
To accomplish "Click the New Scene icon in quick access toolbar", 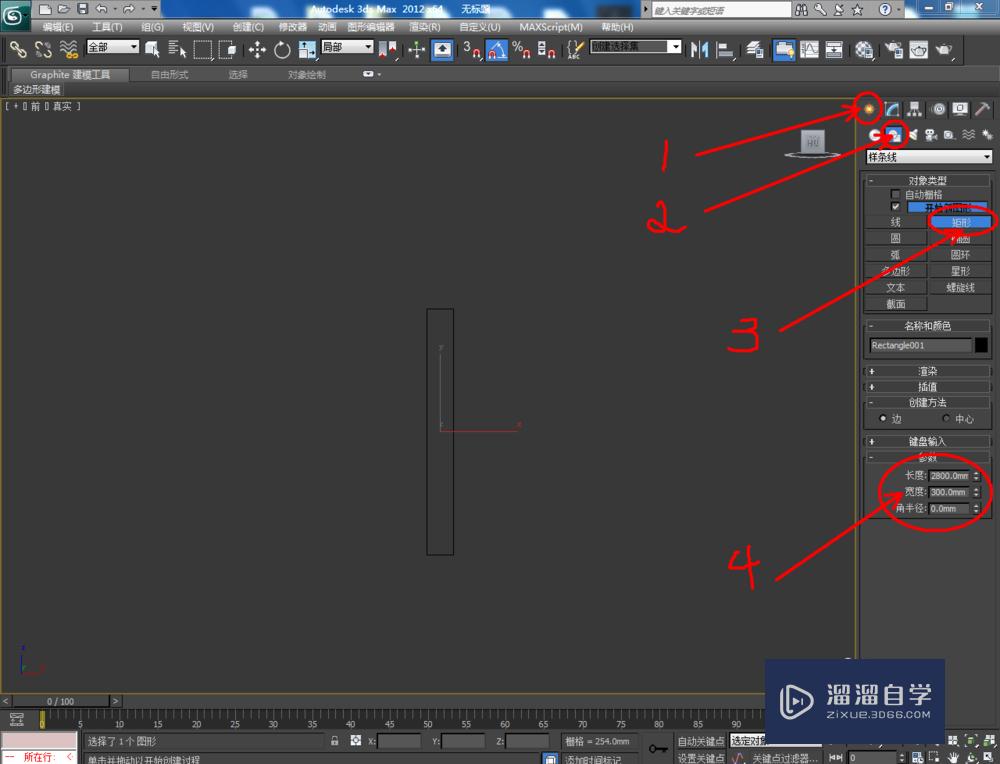I will (x=45, y=10).
